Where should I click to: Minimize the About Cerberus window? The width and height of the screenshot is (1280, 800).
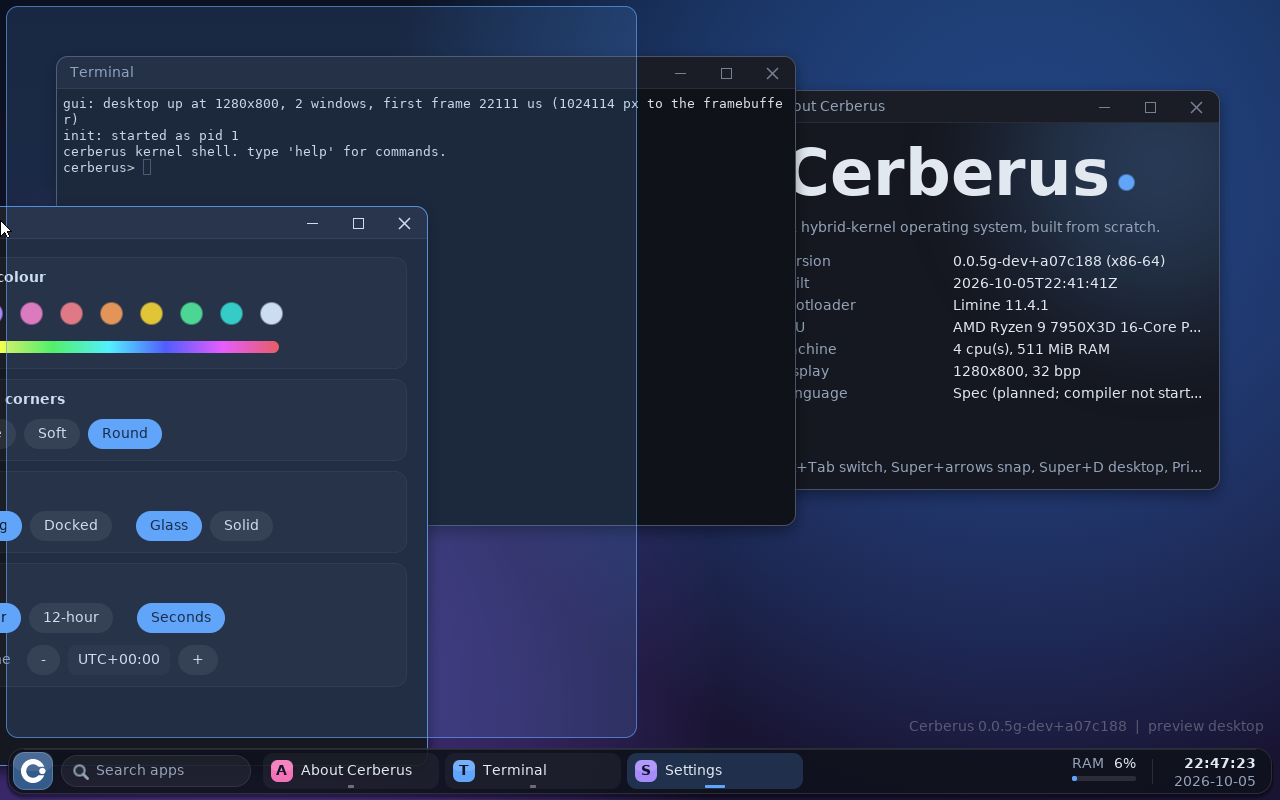(x=1104, y=107)
